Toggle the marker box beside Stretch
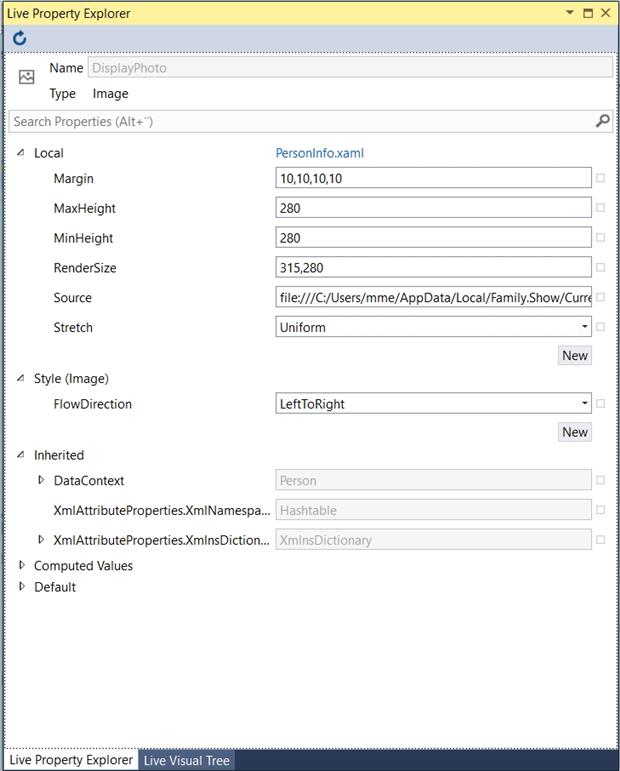This screenshot has height=771, width=620. click(x=600, y=327)
